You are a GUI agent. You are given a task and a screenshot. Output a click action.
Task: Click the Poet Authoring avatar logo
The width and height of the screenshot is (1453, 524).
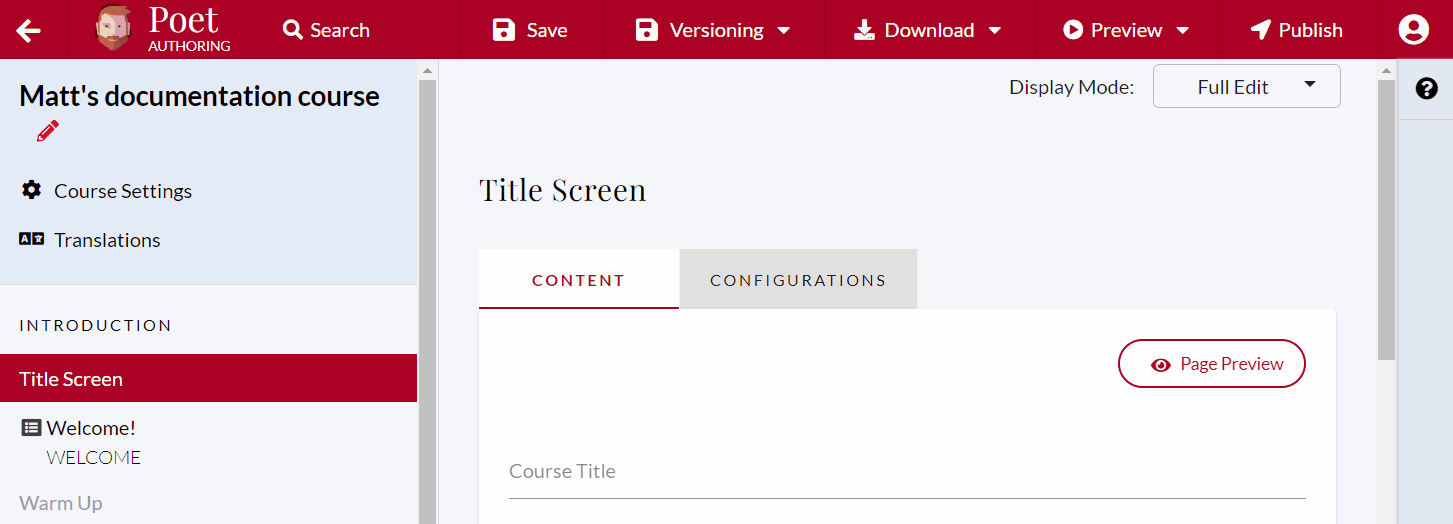113,29
